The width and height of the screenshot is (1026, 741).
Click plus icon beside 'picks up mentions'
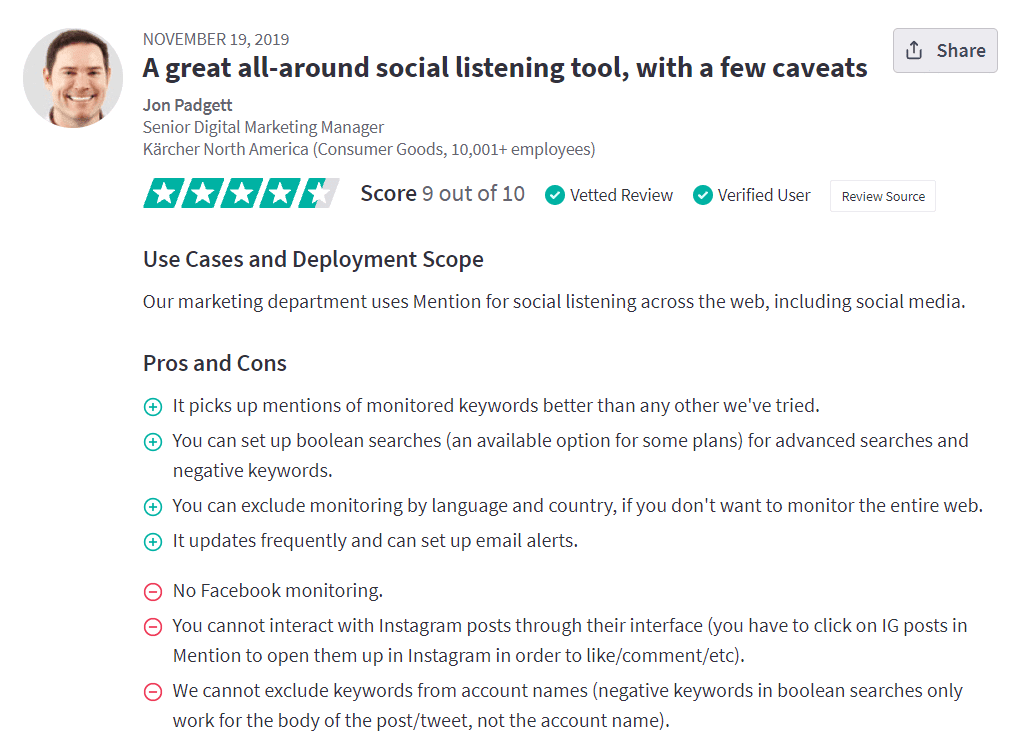152,407
